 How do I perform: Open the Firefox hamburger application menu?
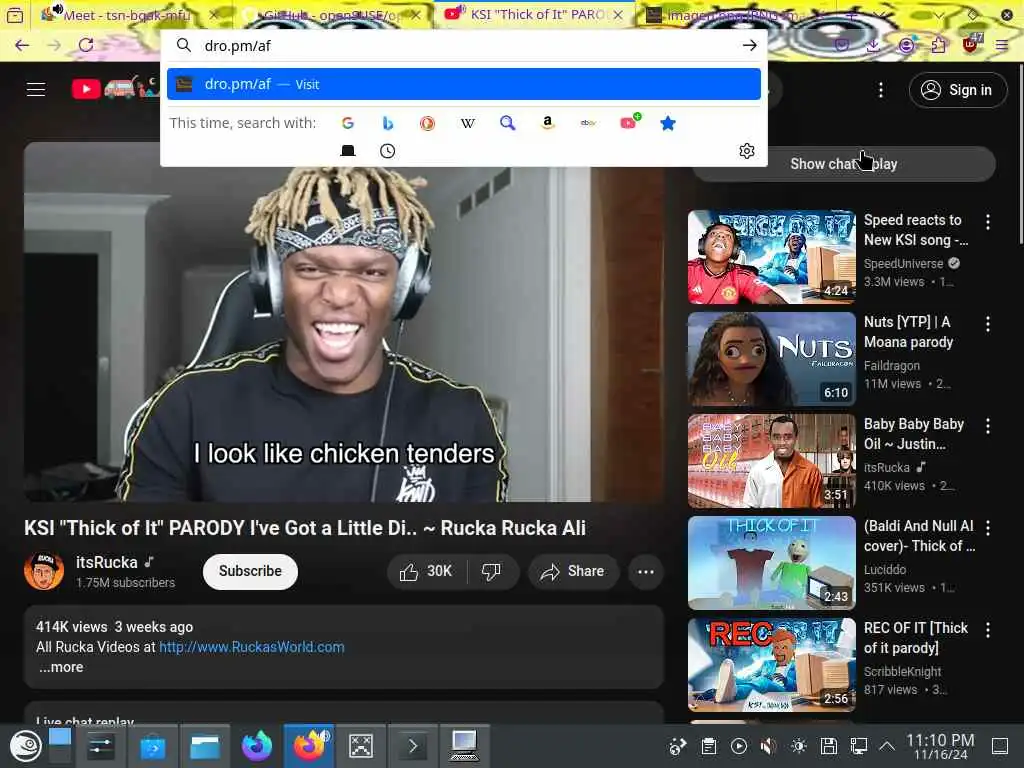point(1002,45)
